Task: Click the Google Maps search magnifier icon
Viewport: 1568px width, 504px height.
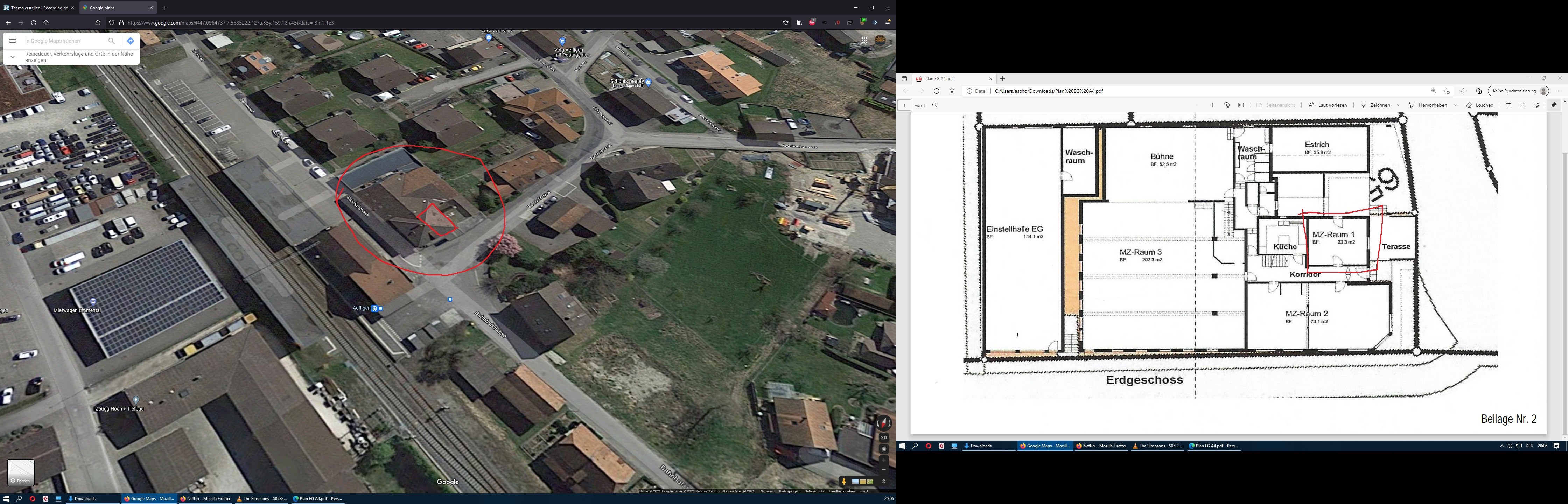Action: pos(111,41)
